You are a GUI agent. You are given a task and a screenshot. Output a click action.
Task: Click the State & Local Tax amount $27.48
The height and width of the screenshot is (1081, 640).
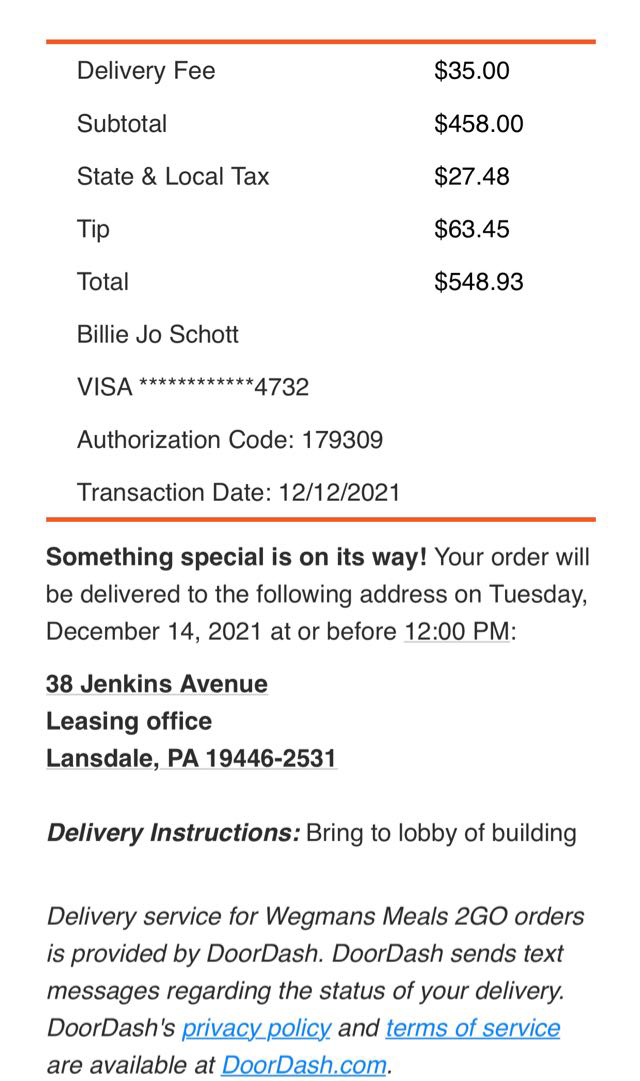click(x=471, y=177)
